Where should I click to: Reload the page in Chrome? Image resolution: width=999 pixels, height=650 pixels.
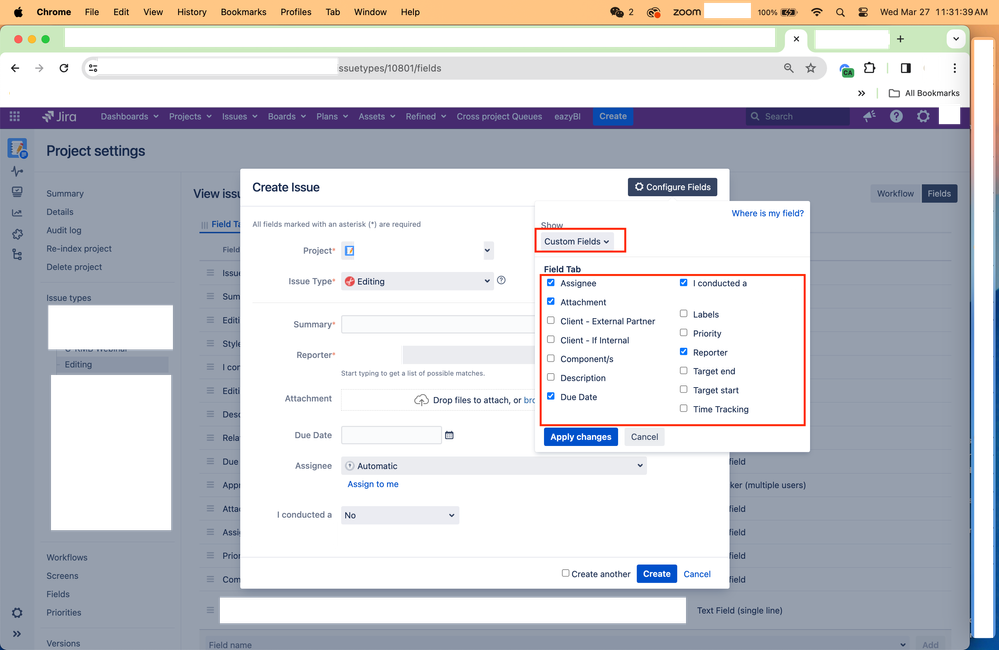(x=64, y=68)
